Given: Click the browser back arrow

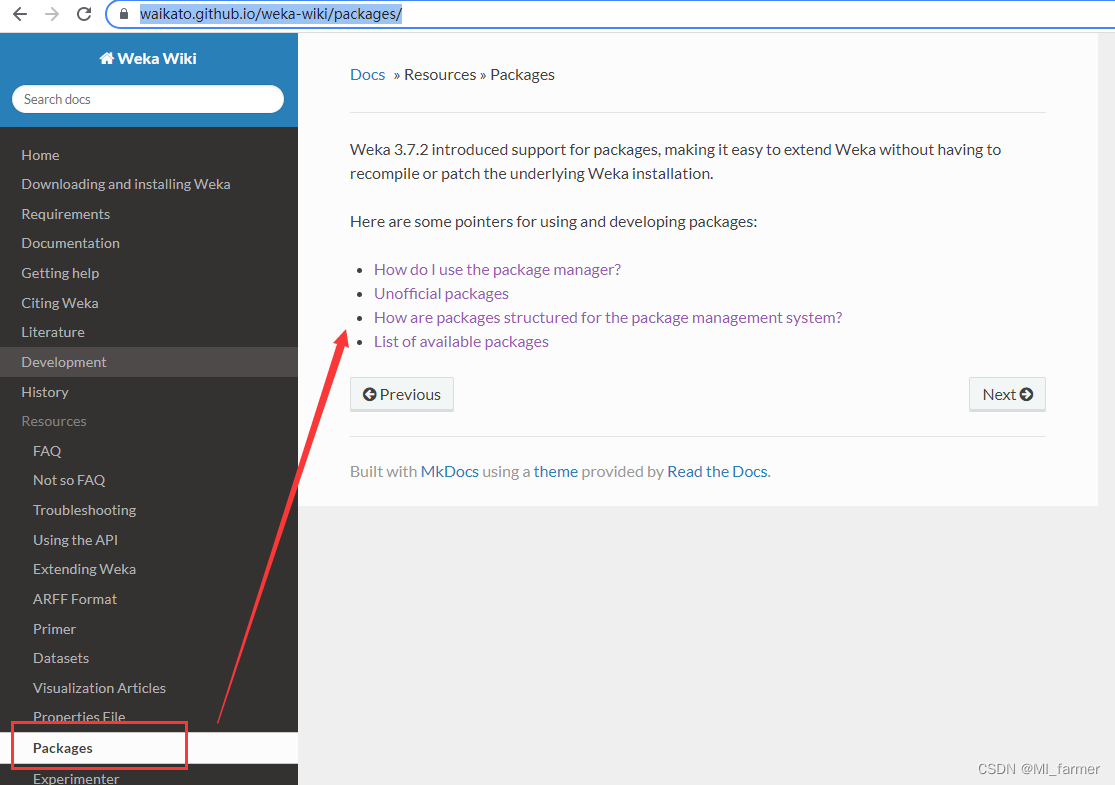Looking at the screenshot, I should click(20, 14).
